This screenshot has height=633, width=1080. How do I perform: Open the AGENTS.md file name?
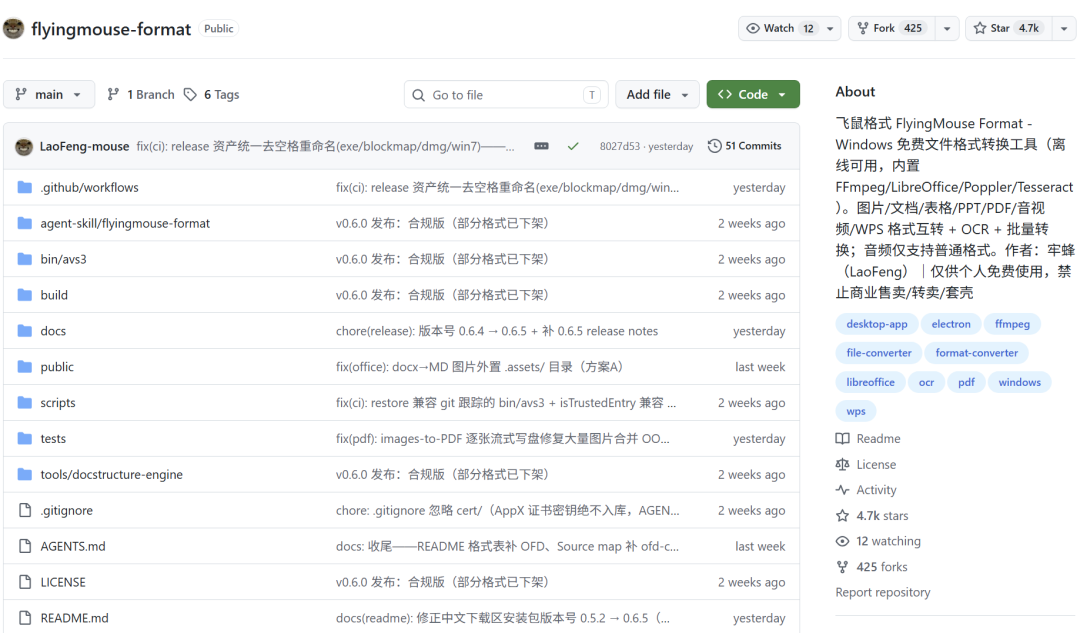click(72, 546)
